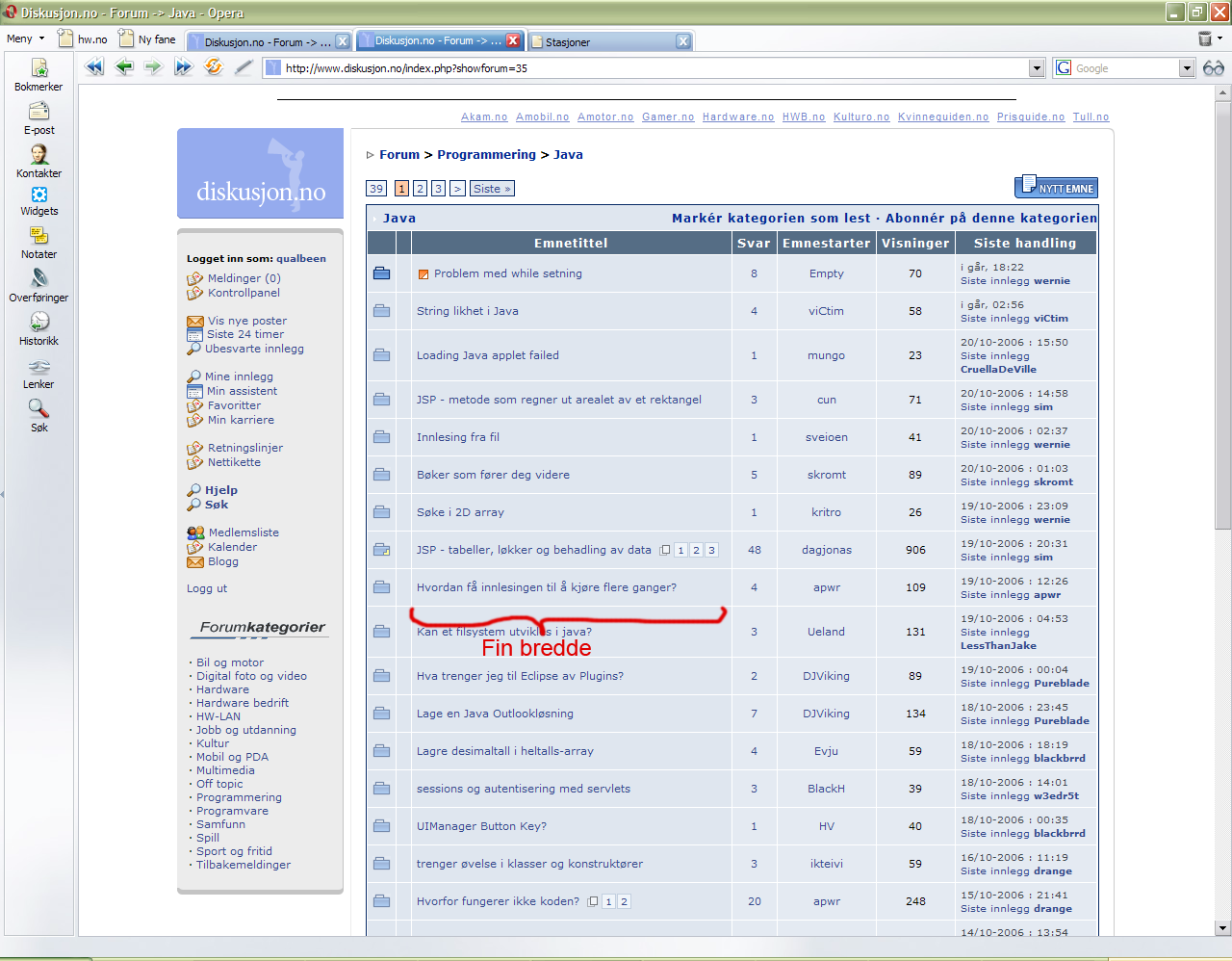Close the active Diskusjon.no tab

click(513, 40)
